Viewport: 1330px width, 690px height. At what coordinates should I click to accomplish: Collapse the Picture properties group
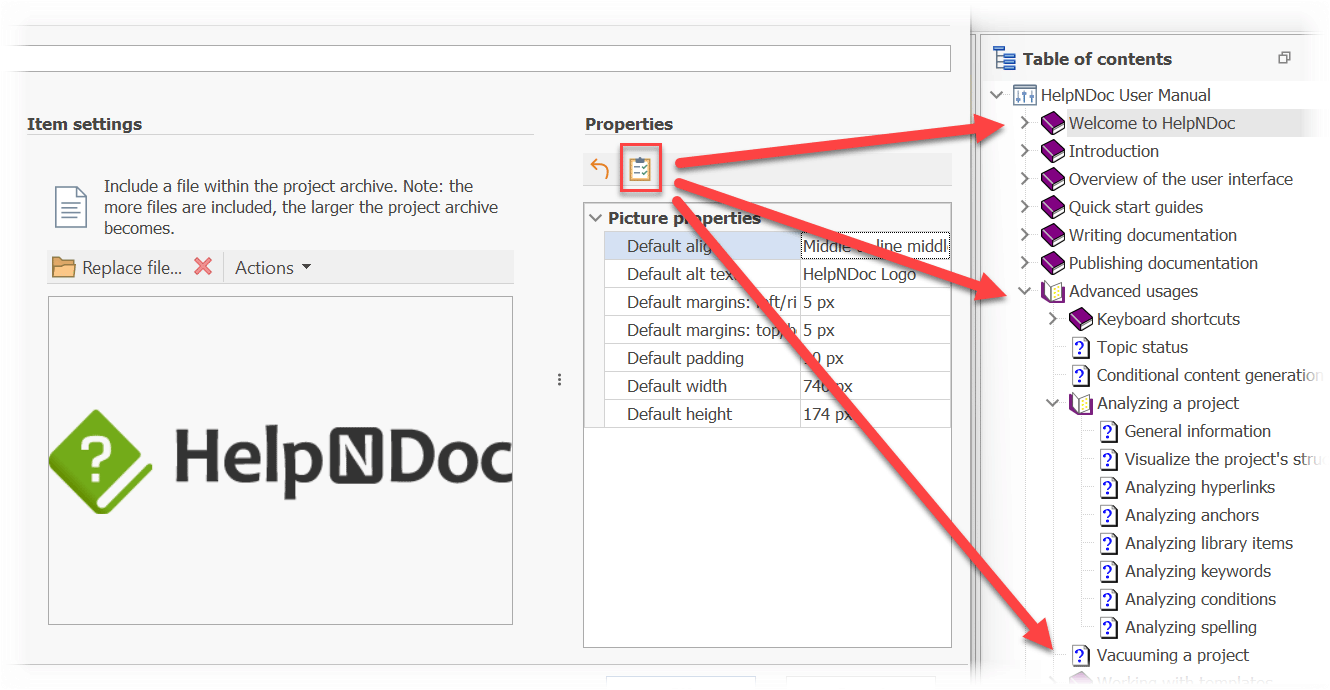click(x=596, y=218)
